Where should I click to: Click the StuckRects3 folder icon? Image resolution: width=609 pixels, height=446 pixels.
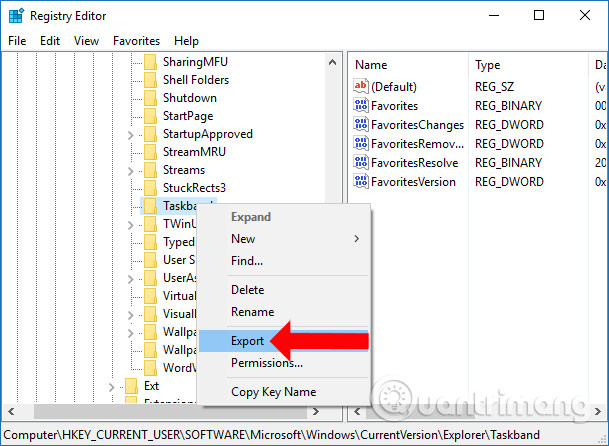(x=150, y=188)
